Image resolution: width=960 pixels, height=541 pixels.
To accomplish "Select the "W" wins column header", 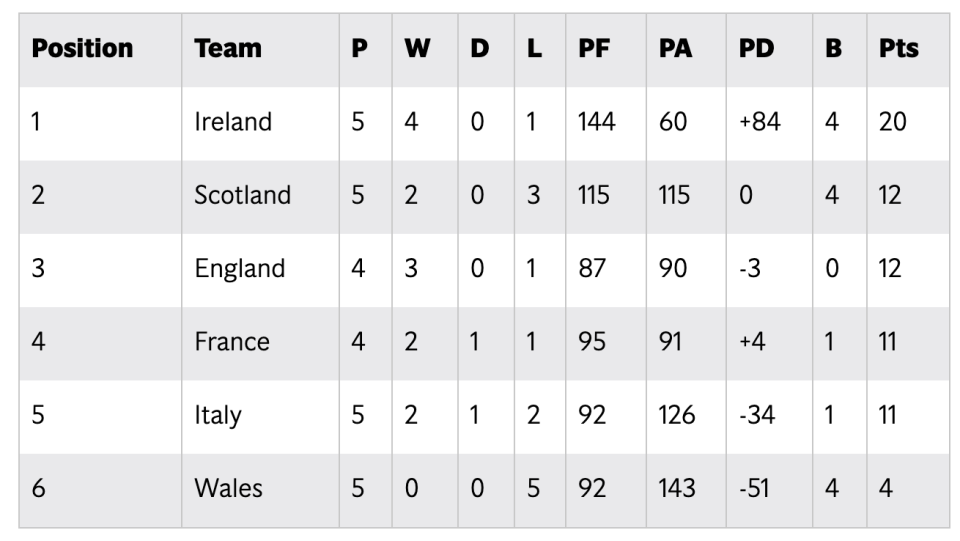I will (417, 49).
